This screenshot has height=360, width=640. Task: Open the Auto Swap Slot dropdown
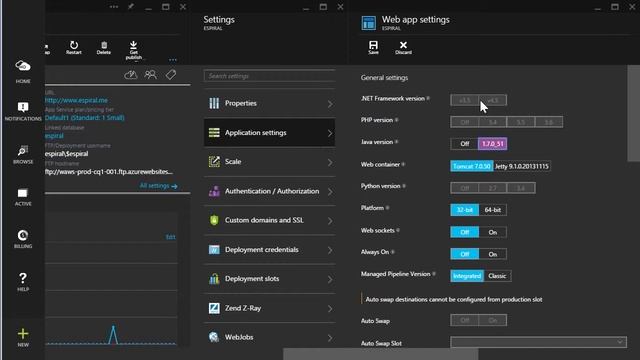(x=538, y=342)
